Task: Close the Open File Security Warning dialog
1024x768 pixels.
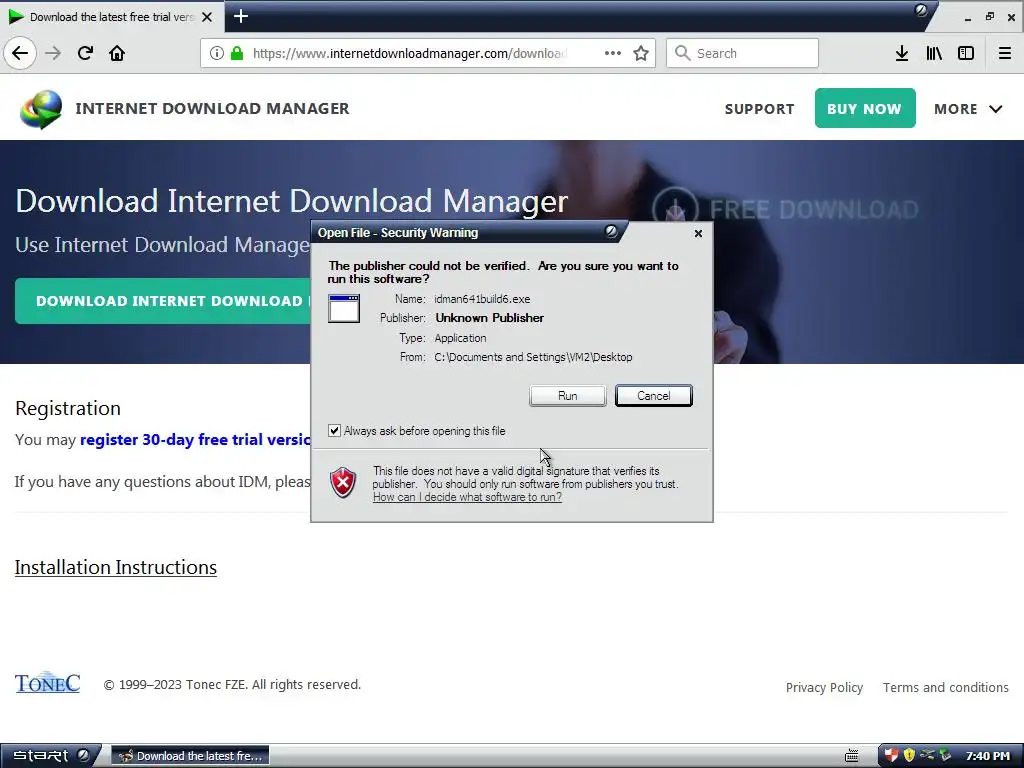Action: (x=698, y=233)
